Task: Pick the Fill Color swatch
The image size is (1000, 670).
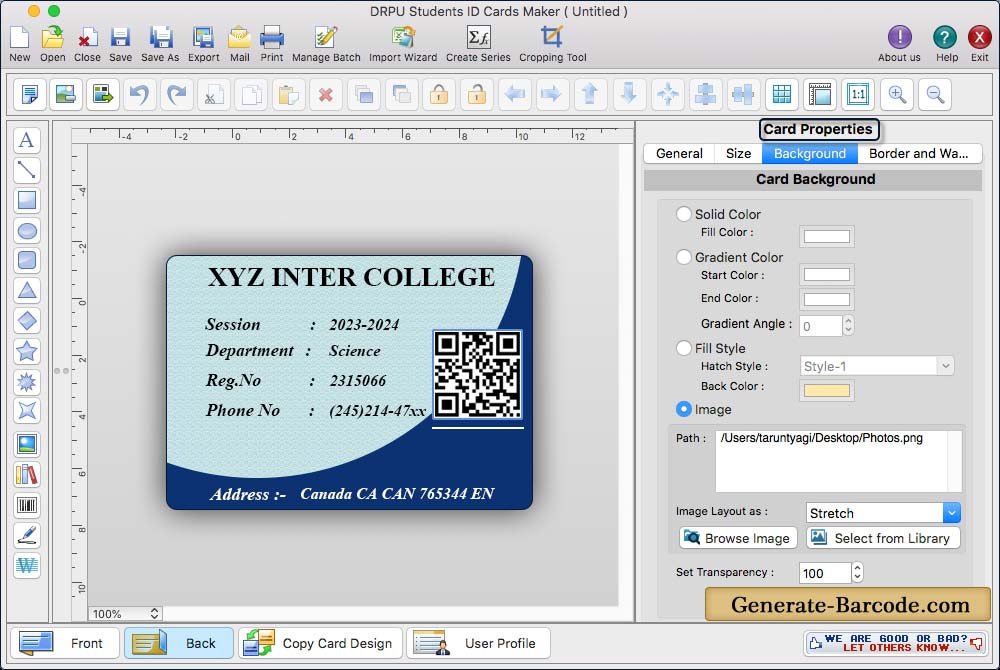Action: pyautogui.click(x=827, y=237)
